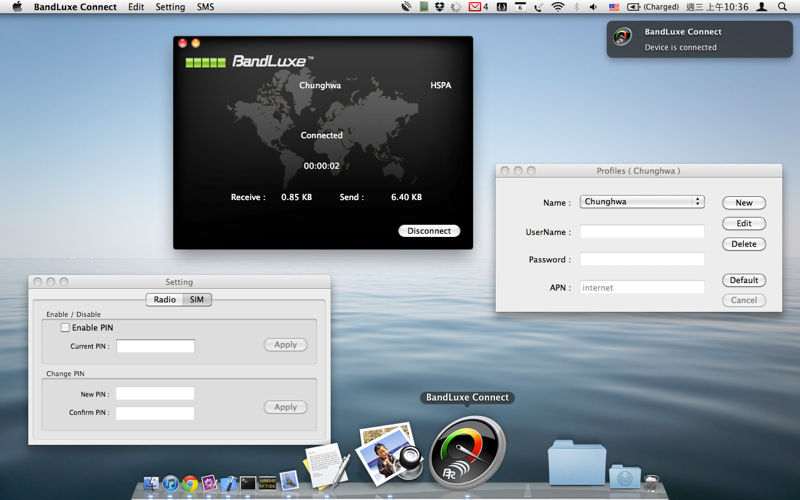Open the profile Name dropdown Chunghwa
This screenshot has height=500, width=800.
642,202
